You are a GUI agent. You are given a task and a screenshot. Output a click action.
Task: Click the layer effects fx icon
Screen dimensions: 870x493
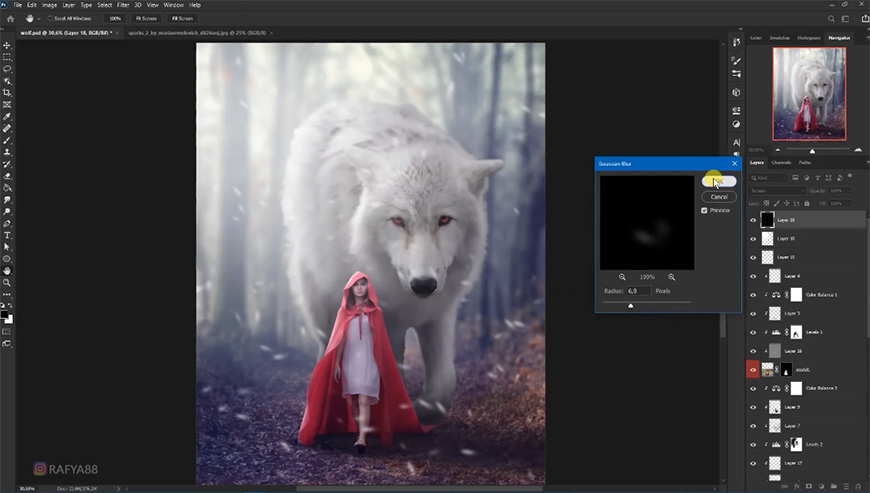click(x=797, y=486)
